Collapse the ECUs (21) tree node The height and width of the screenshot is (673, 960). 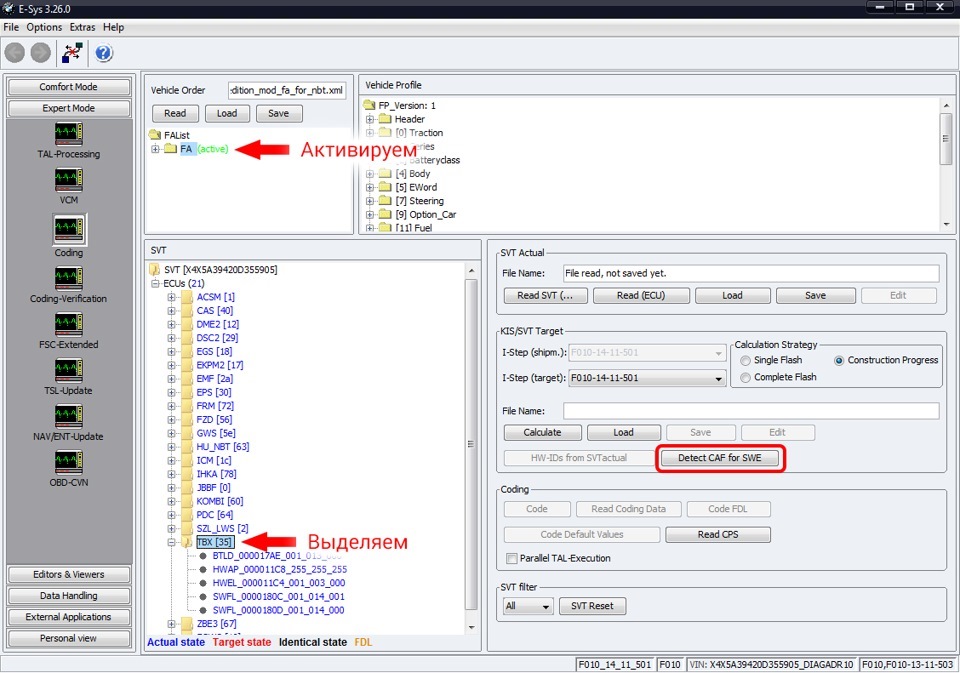pos(156,284)
